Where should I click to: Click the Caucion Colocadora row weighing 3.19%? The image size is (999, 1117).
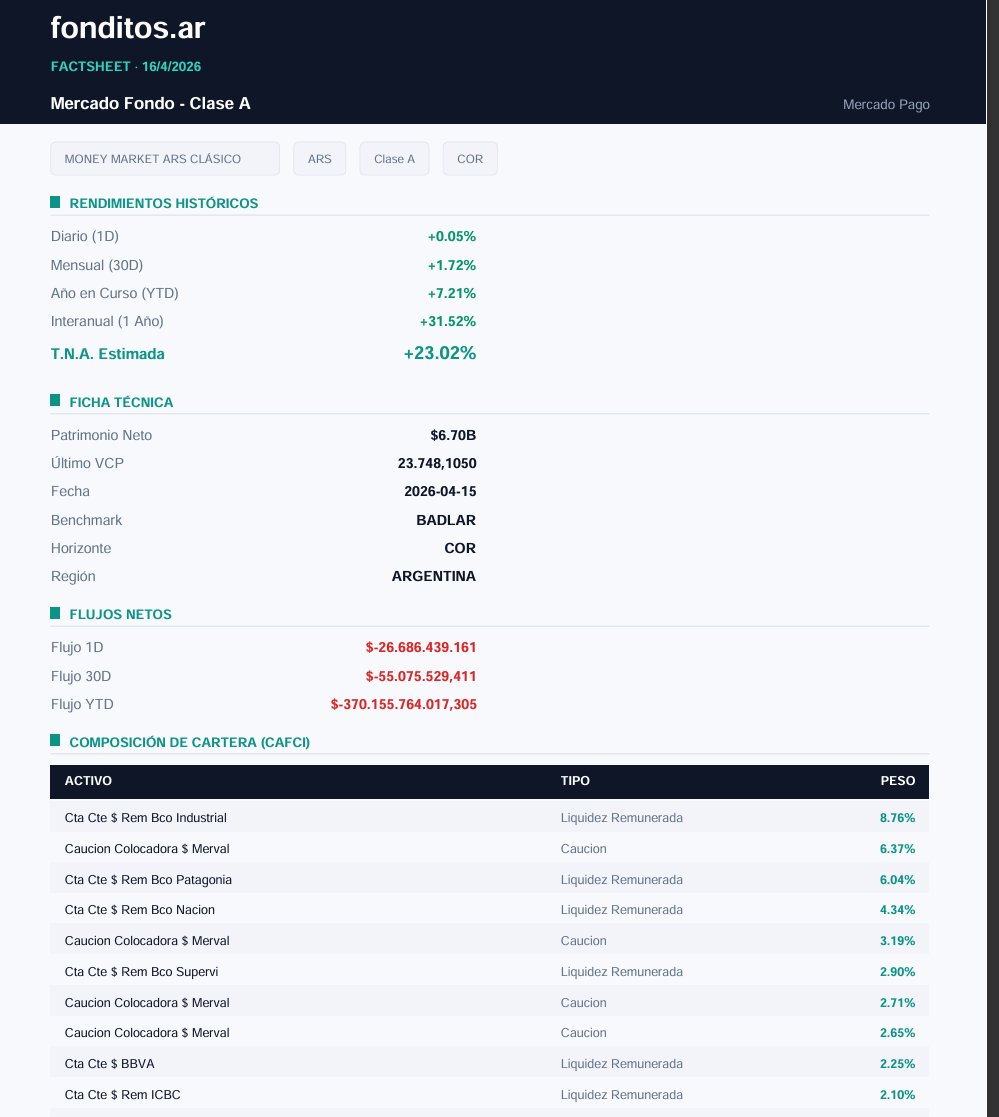click(490, 940)
